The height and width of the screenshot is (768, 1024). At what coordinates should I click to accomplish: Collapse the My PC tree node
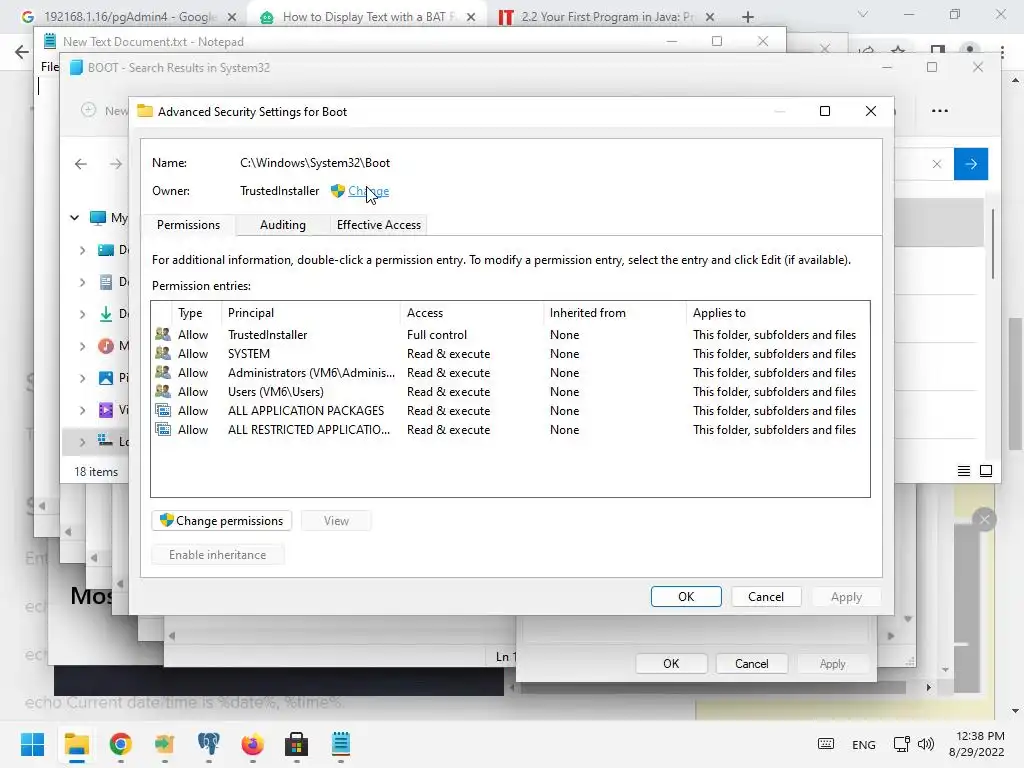(x=74, y=217)
